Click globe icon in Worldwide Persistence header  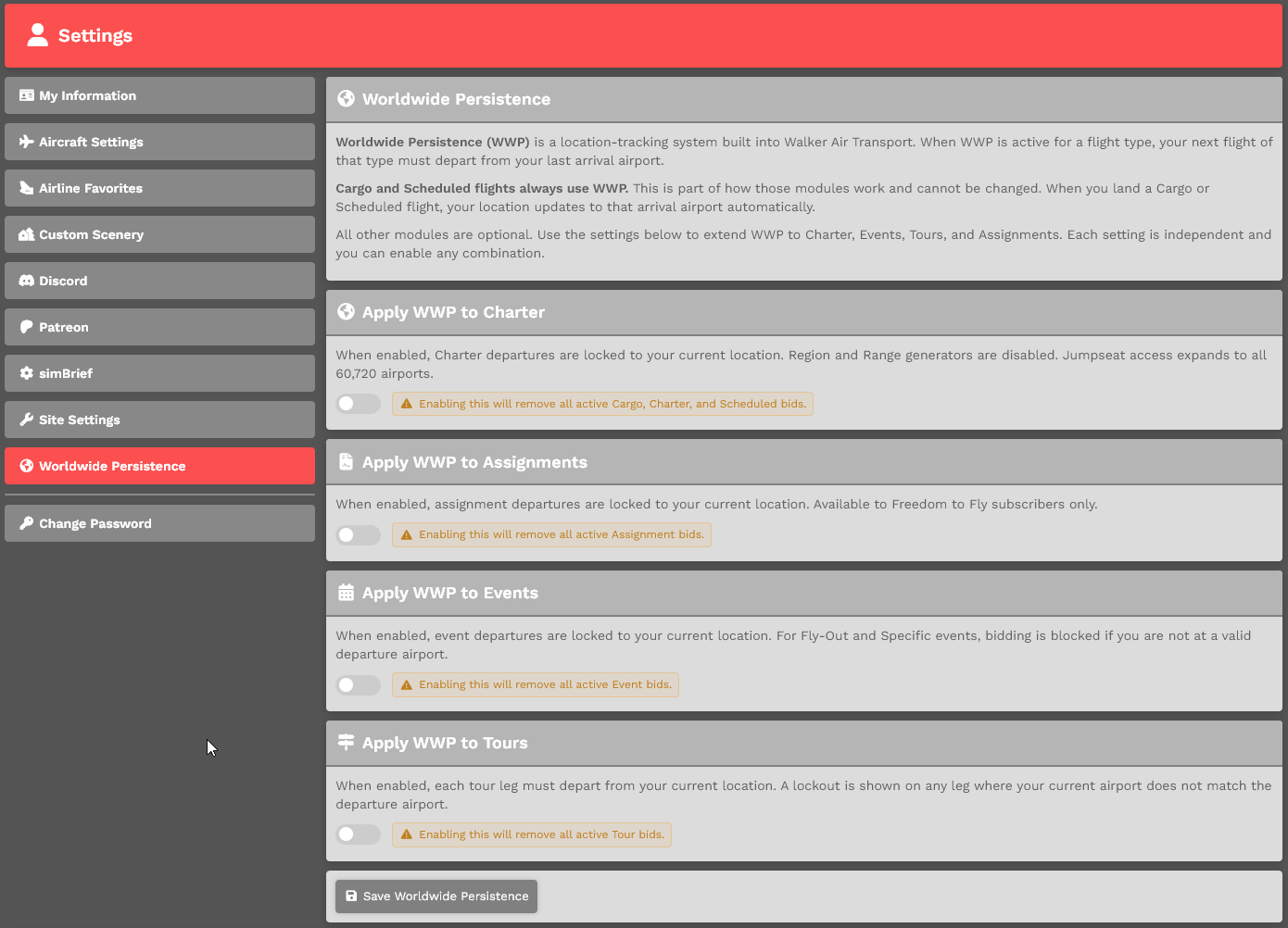click(x=346, y=99)
